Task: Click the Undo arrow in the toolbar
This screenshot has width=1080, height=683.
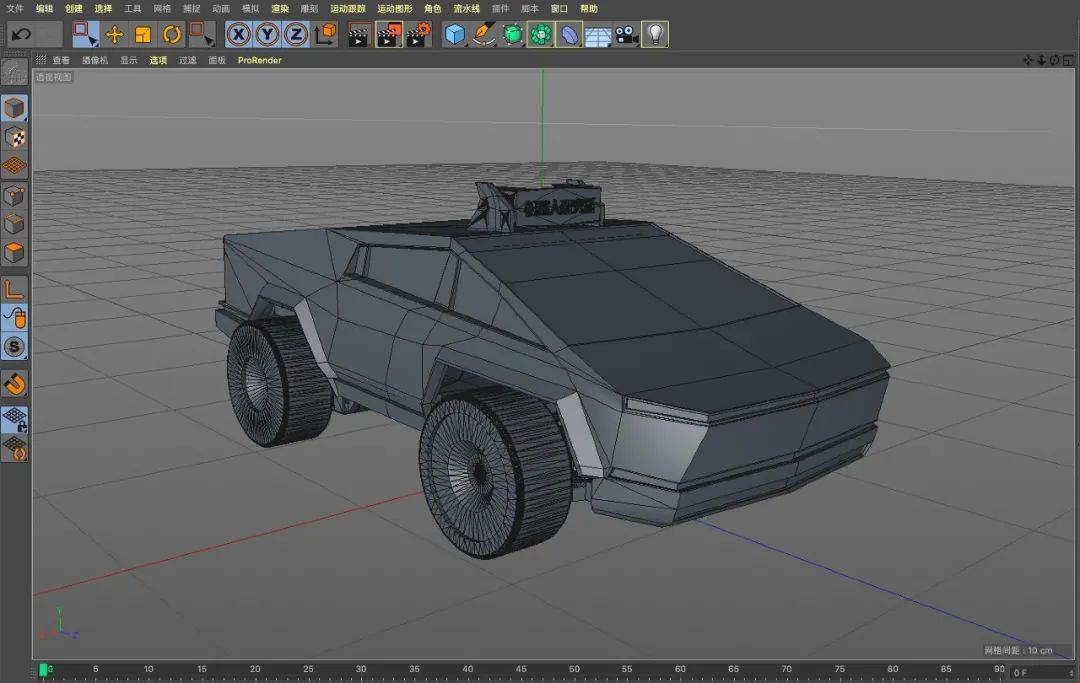Action: (21, 34)
